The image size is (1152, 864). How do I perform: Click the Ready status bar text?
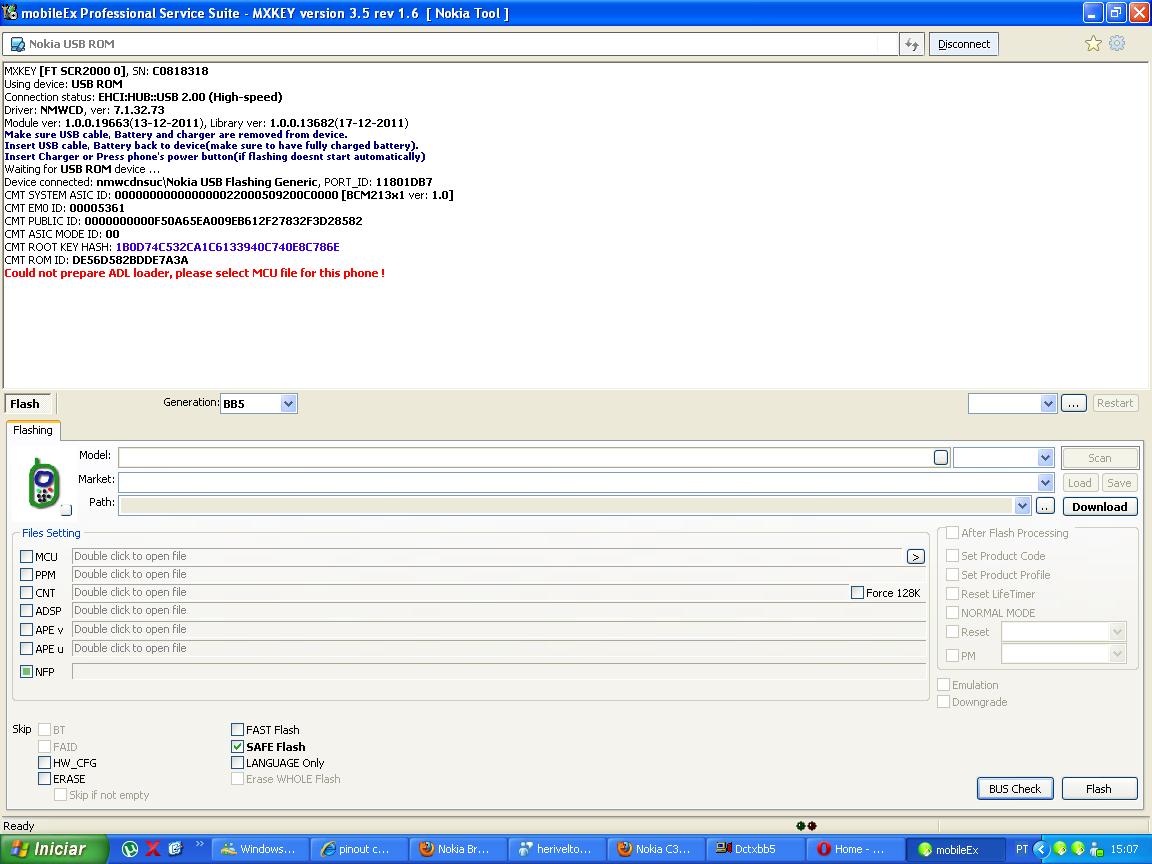(19, 826)
